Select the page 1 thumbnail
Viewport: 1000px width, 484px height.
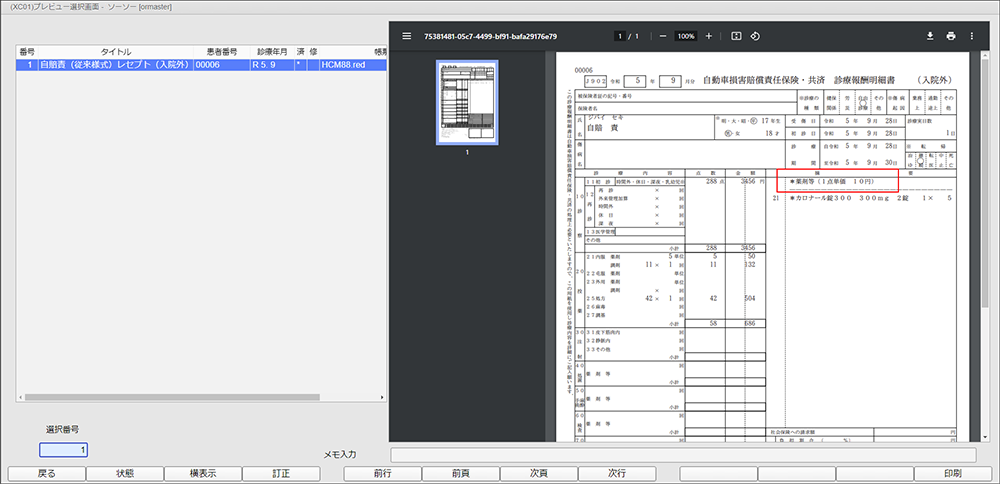click(x=467, y=102)
